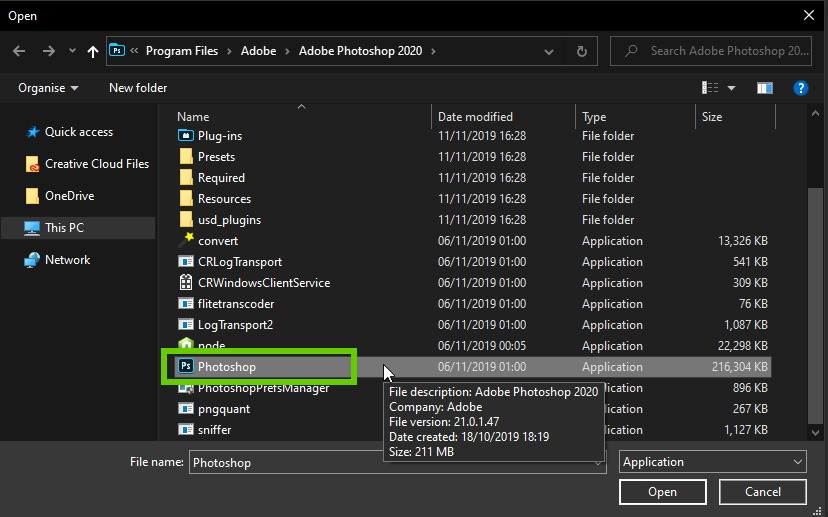Change view with the view icon
This screenshot has width=828, height=517.
click(710, 88)
